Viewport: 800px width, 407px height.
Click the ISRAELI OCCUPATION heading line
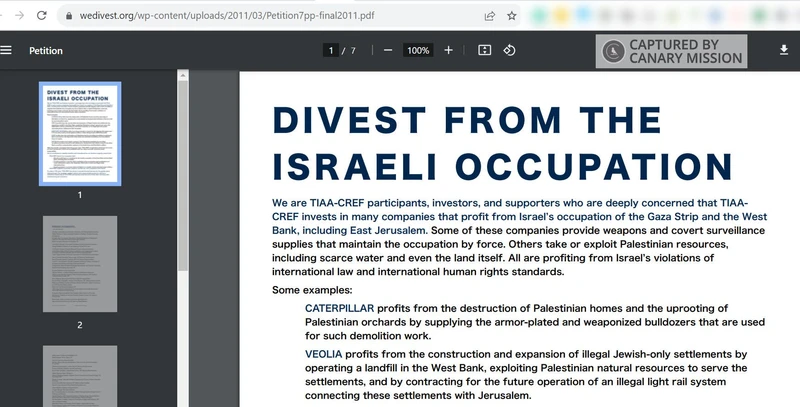click(x=503, y=166)
